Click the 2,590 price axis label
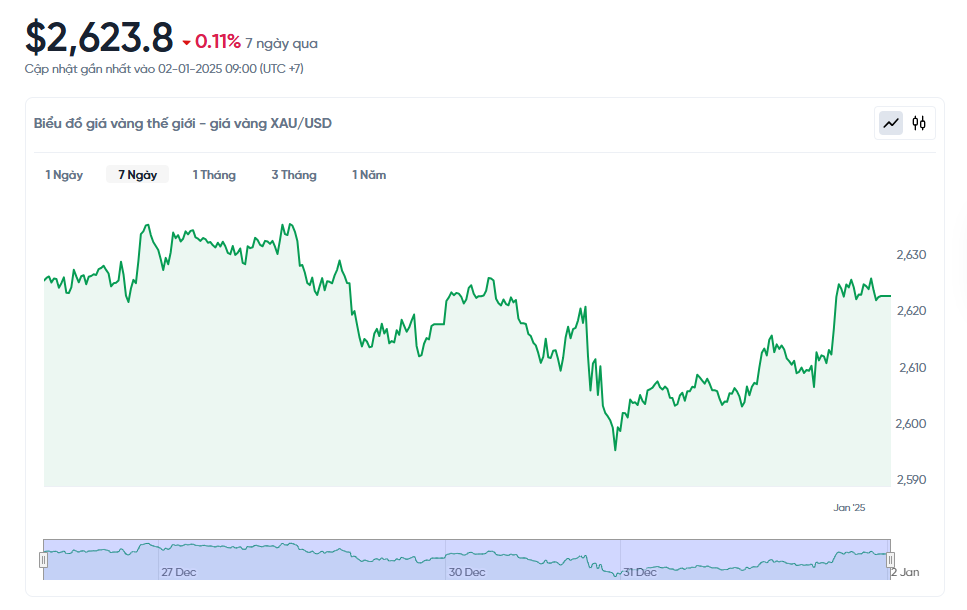This screenshot has width=967, height=610. pyautogui.click(x=911, y=480)
